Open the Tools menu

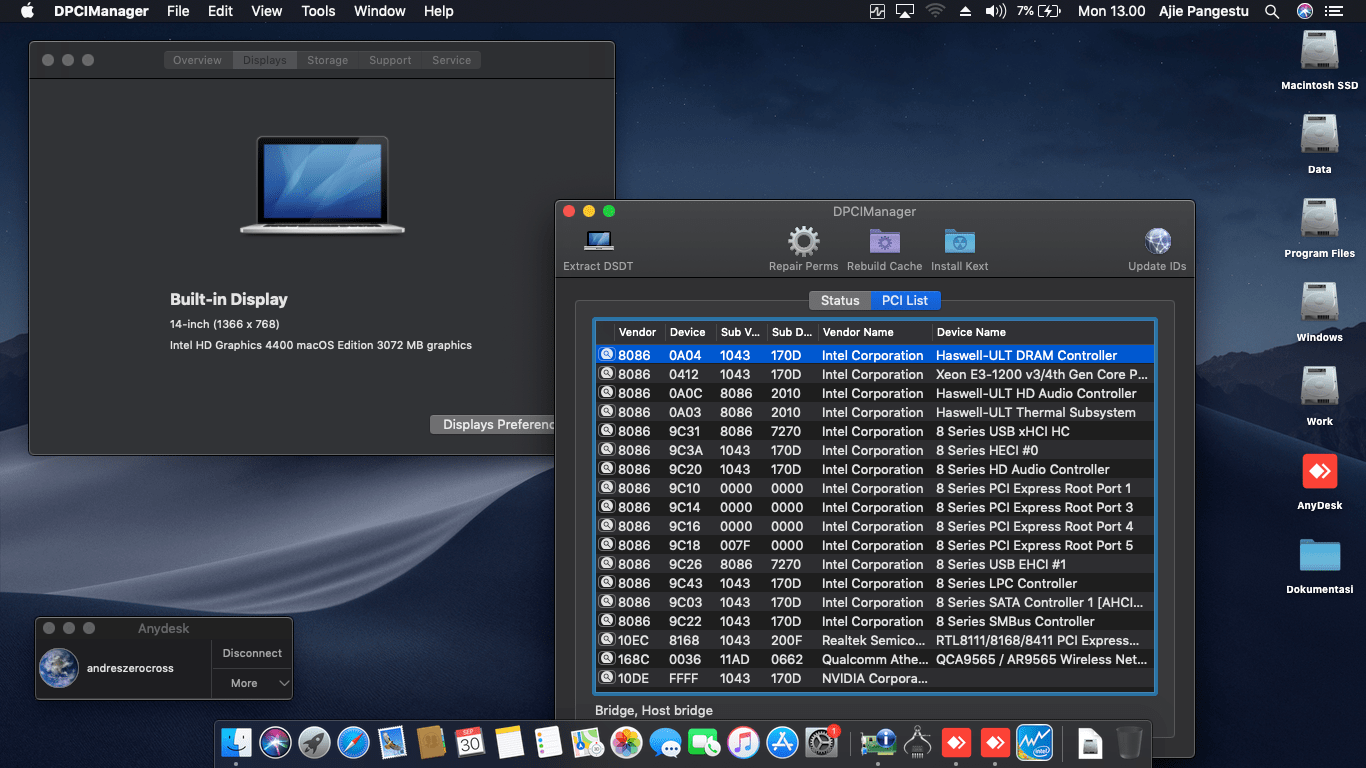318,11
